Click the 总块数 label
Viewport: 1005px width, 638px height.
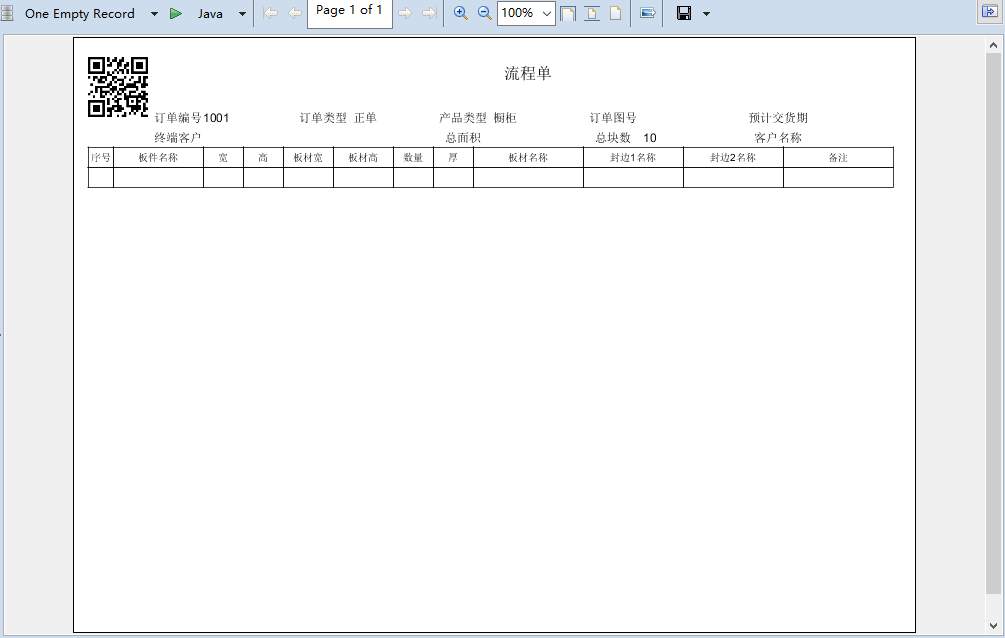[x=613, y=138]
